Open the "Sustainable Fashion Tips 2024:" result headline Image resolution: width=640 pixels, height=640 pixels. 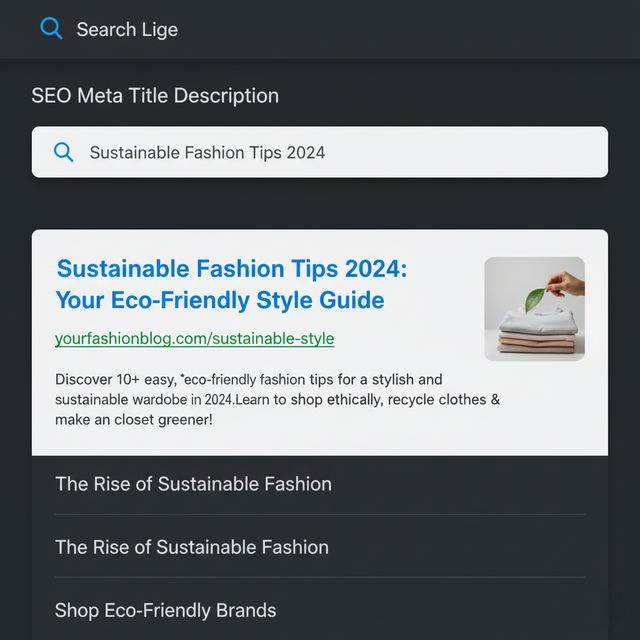tap(232, 269)
